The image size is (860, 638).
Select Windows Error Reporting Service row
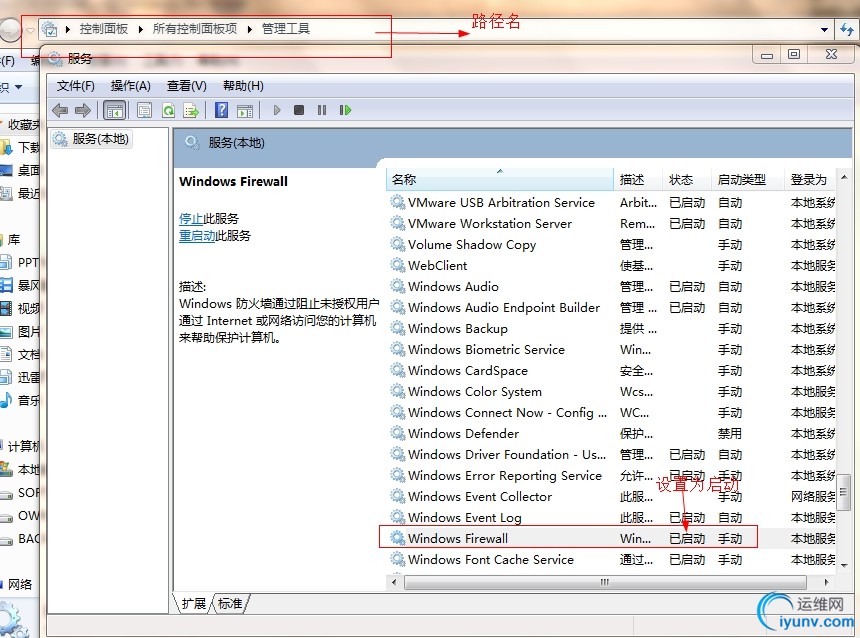(x=612, y=476)
